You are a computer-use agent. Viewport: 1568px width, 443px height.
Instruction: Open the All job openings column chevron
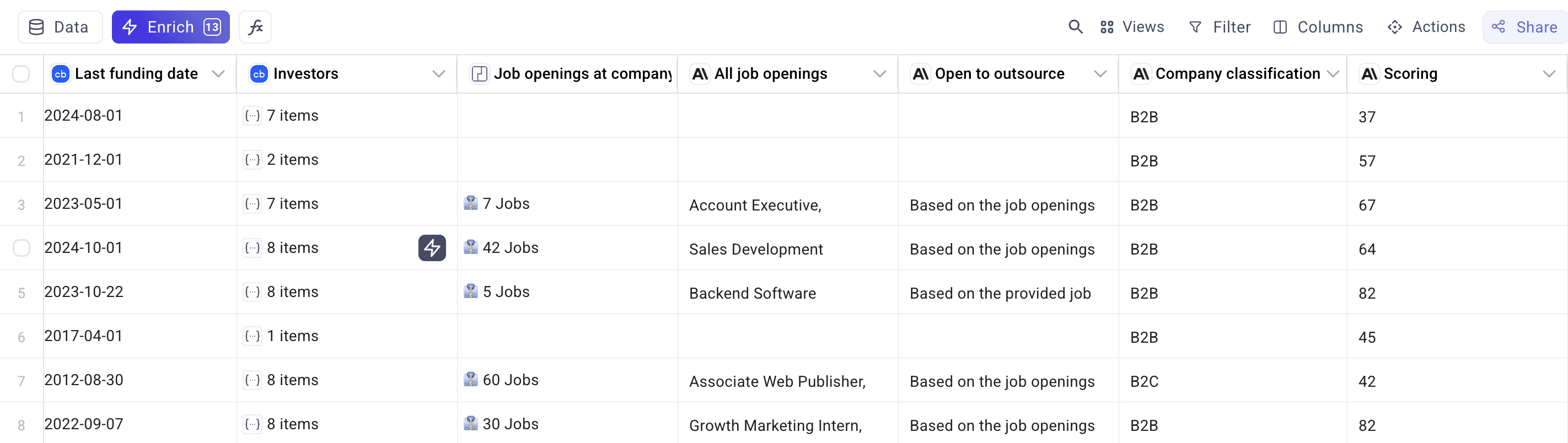tap(879, 74)
